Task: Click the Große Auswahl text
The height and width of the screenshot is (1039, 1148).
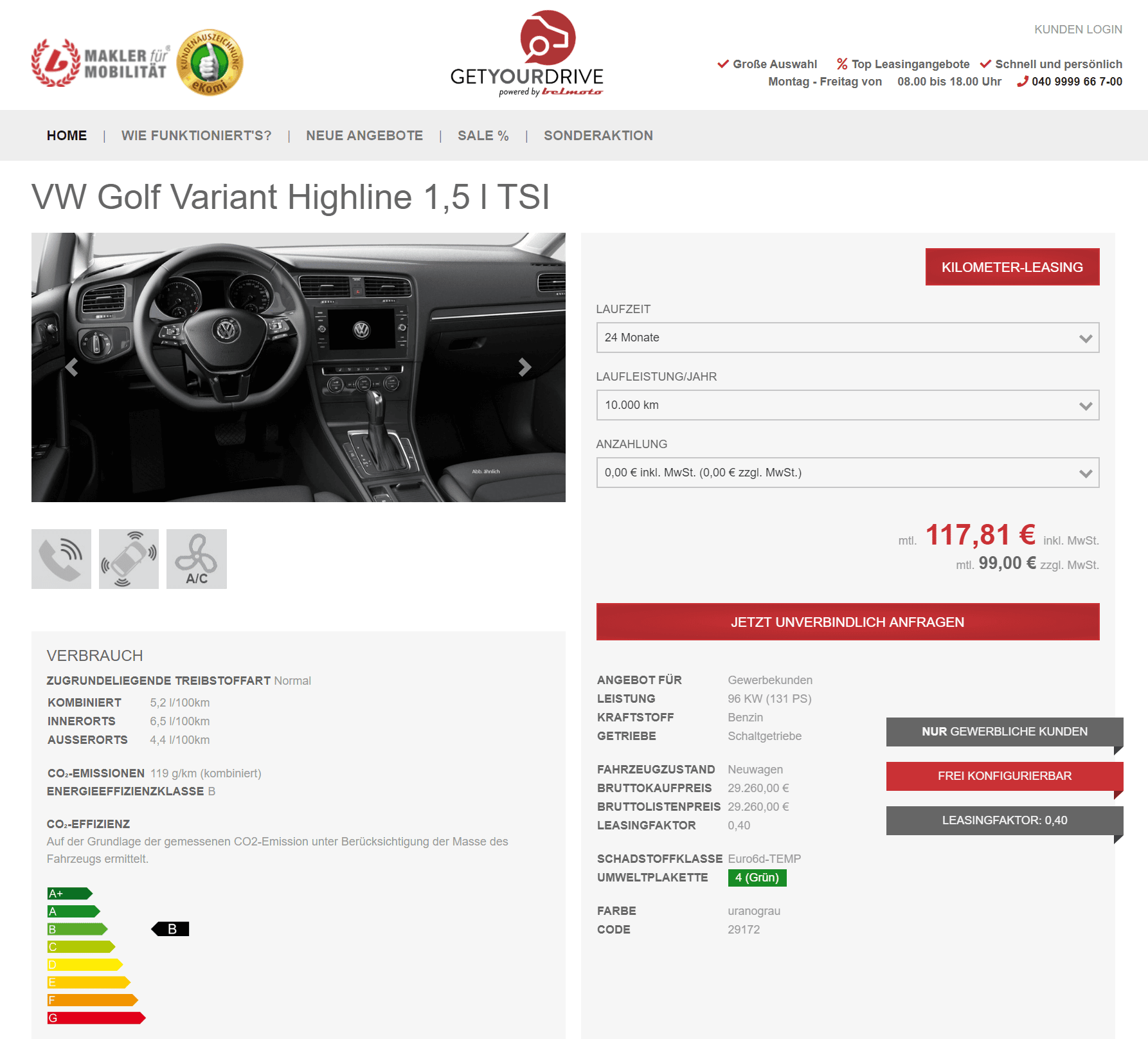Action: click(775, 64)
